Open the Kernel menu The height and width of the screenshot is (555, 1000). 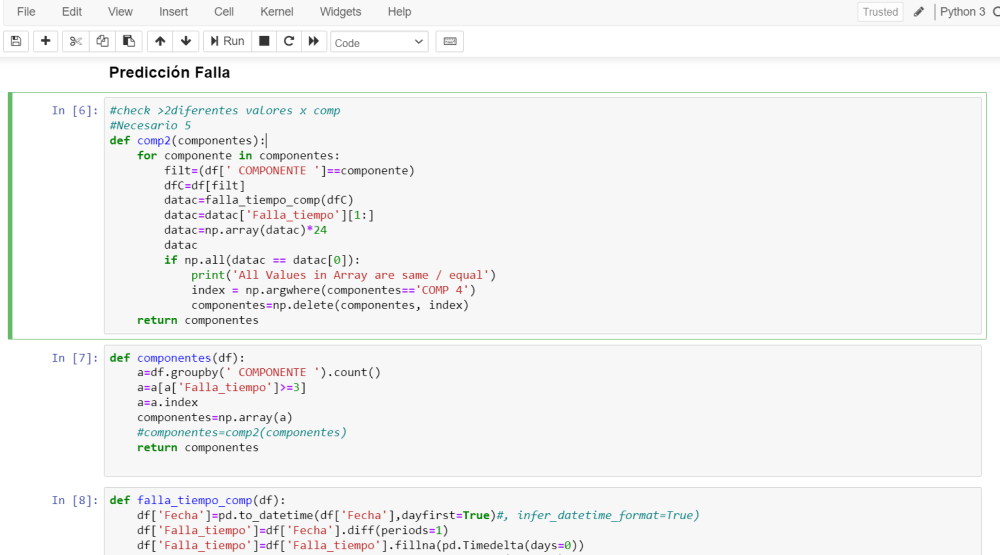(277, 11)
